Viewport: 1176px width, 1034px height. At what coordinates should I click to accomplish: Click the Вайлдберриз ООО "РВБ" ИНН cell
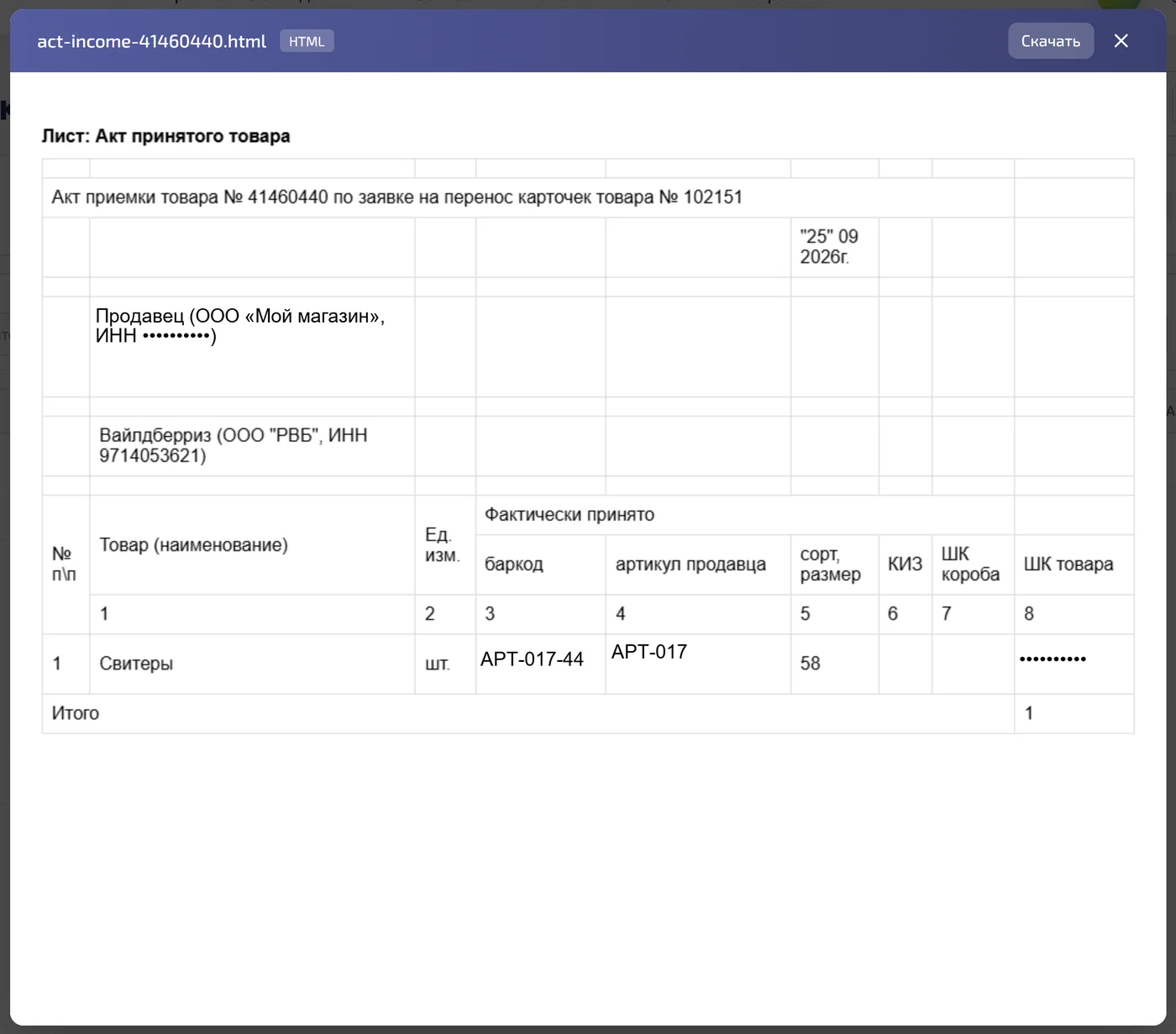coord(252,446)
